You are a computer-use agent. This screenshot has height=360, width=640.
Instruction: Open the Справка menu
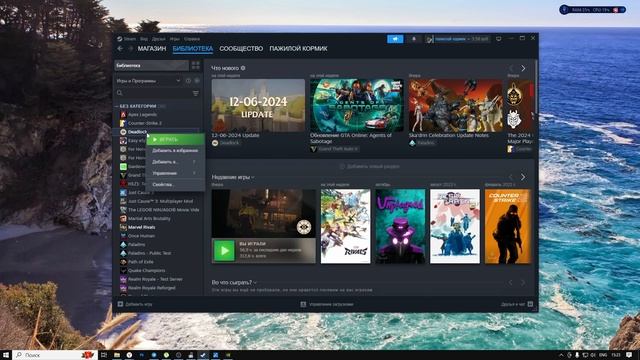coord(192,39)
